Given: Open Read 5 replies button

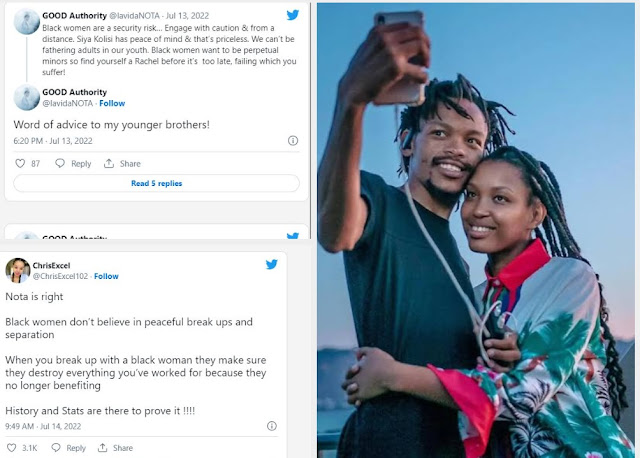Looking at the screenshot, I should click(x=156, y=183).
